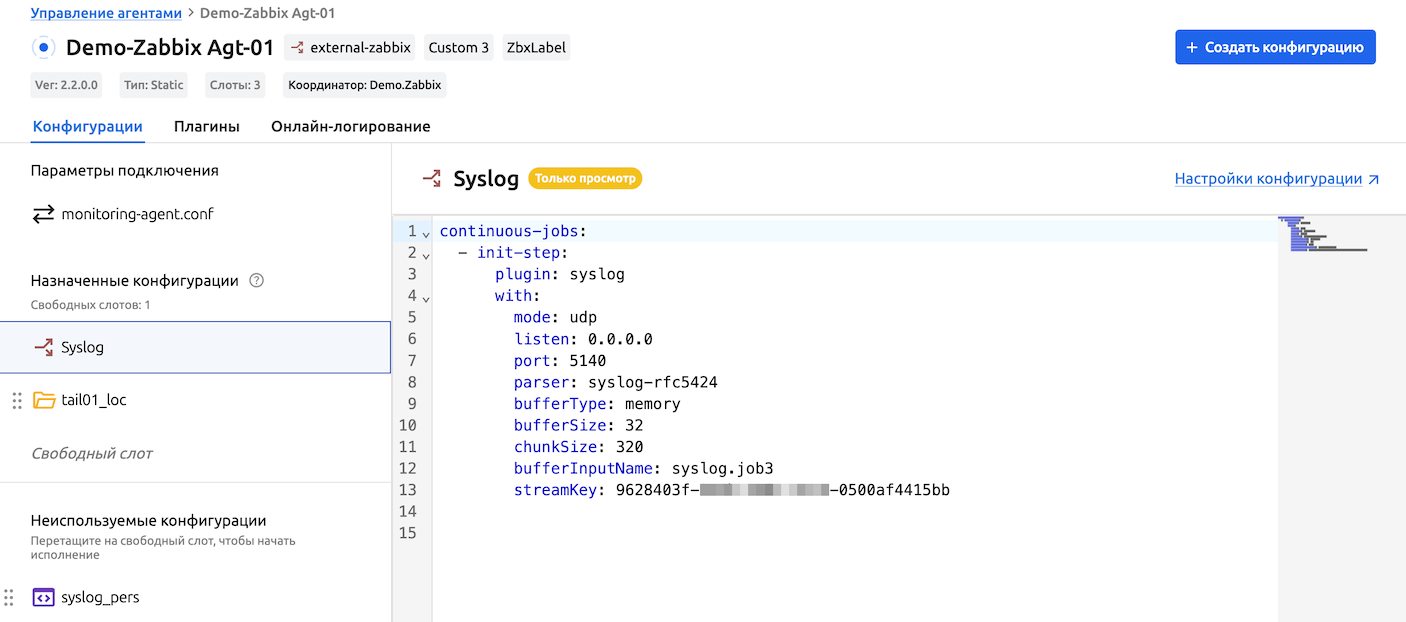Click the monitoring-agent.conf connection arrows icon

43,214
